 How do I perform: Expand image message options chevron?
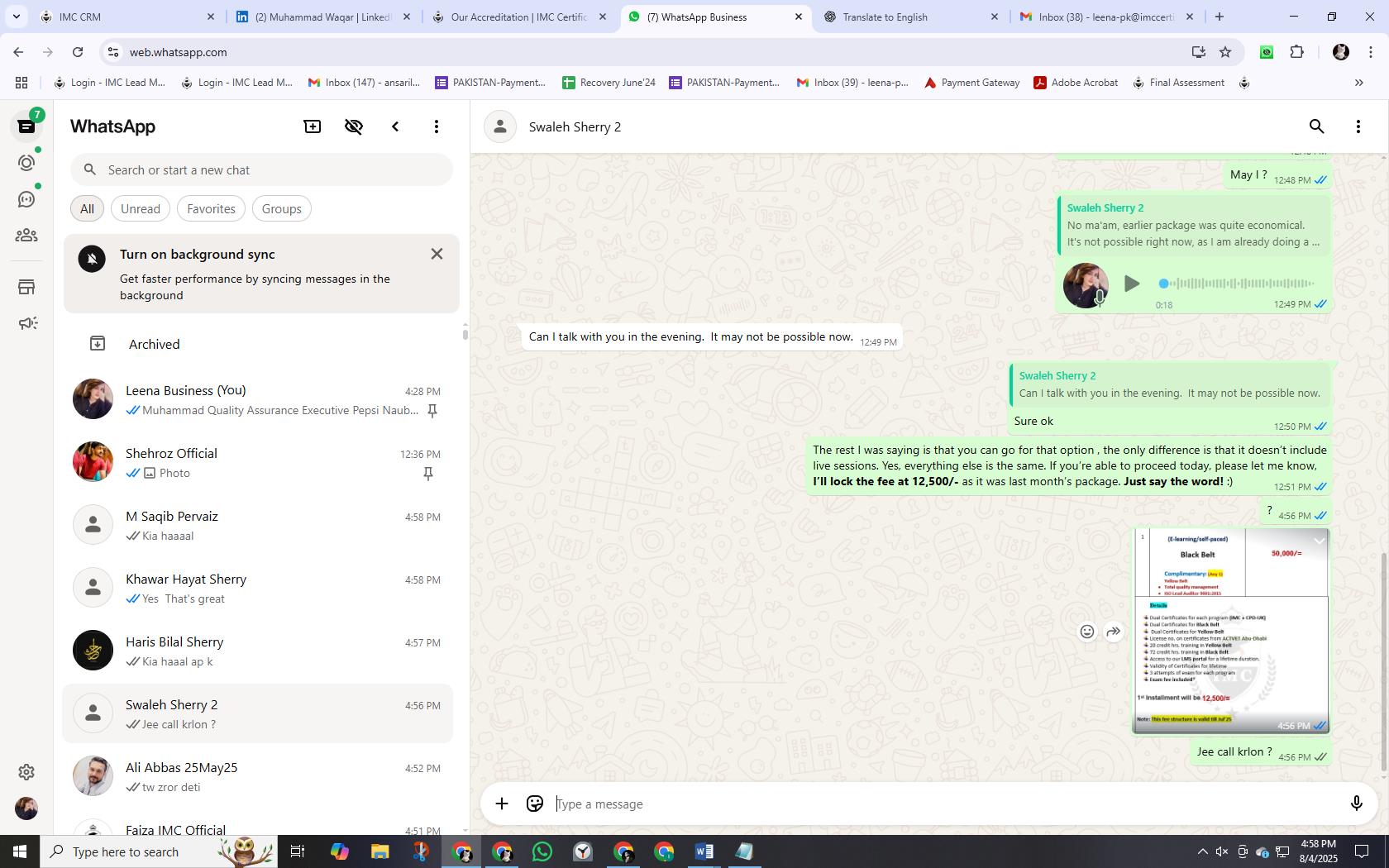pyautogui.click(x=1319, y=540)
